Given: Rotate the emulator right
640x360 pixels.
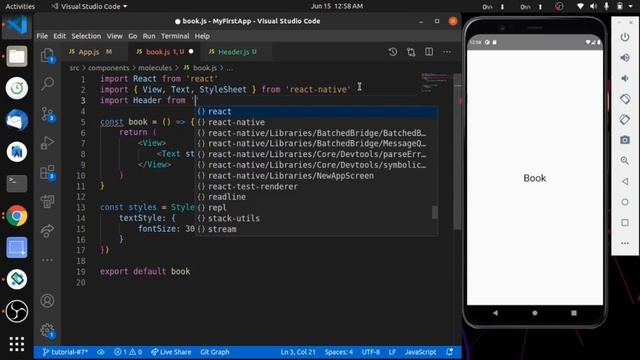Looking at the screenshot, I should (x=625, y=120).
